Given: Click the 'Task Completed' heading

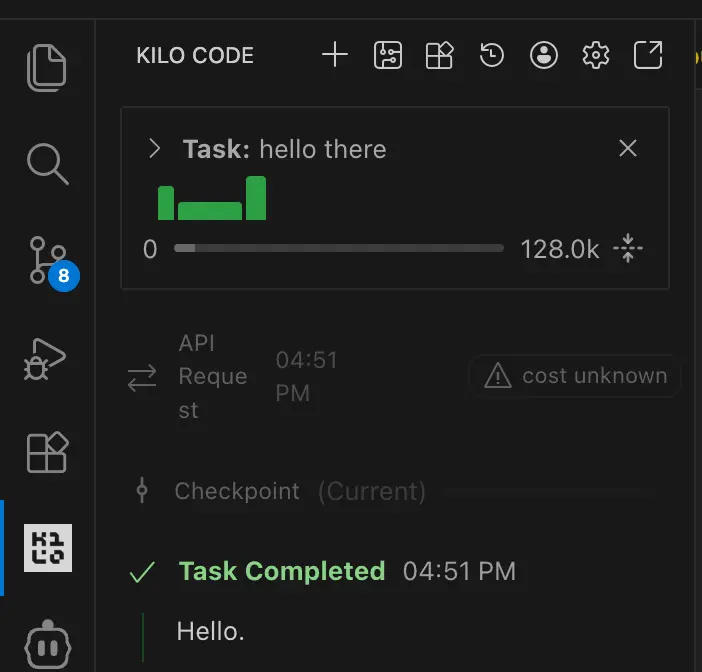Looking at the screenshot, I should (x=282, y=571).
